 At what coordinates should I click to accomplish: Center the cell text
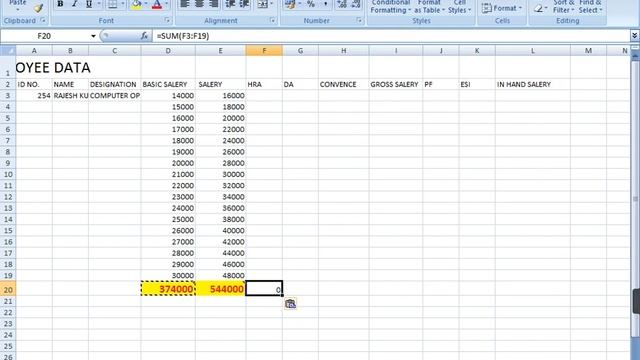pos(199,4)
